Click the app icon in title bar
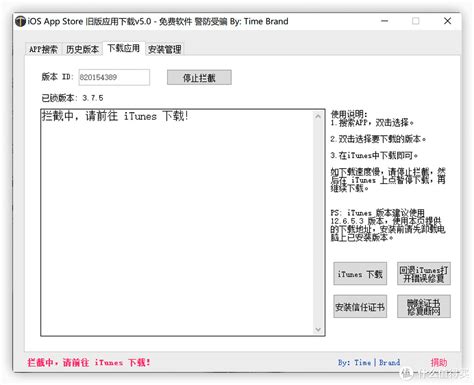The image size is (474, 385). click(x=20, y=22)
